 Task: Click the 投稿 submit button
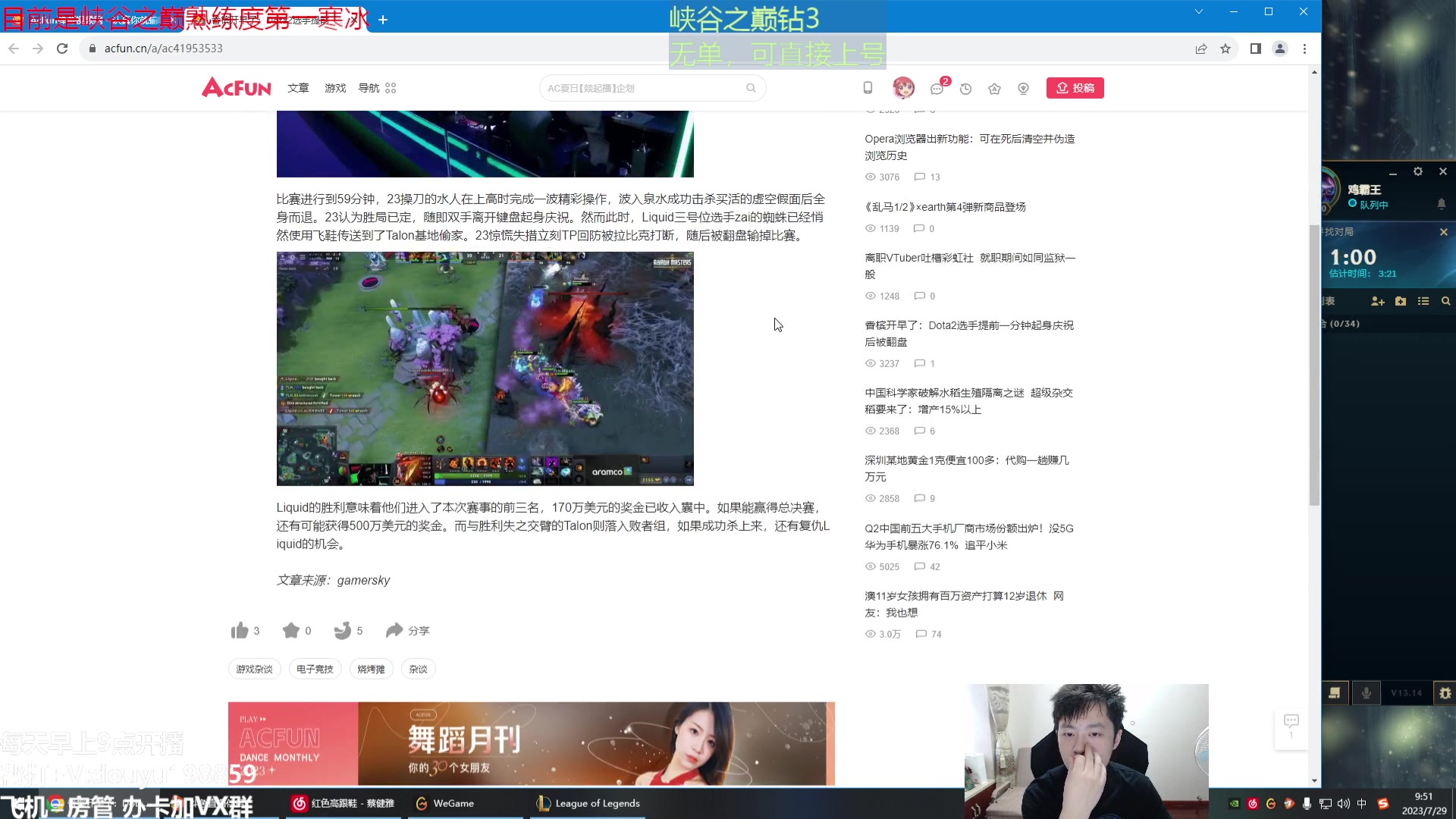[x=1075, y=88]
